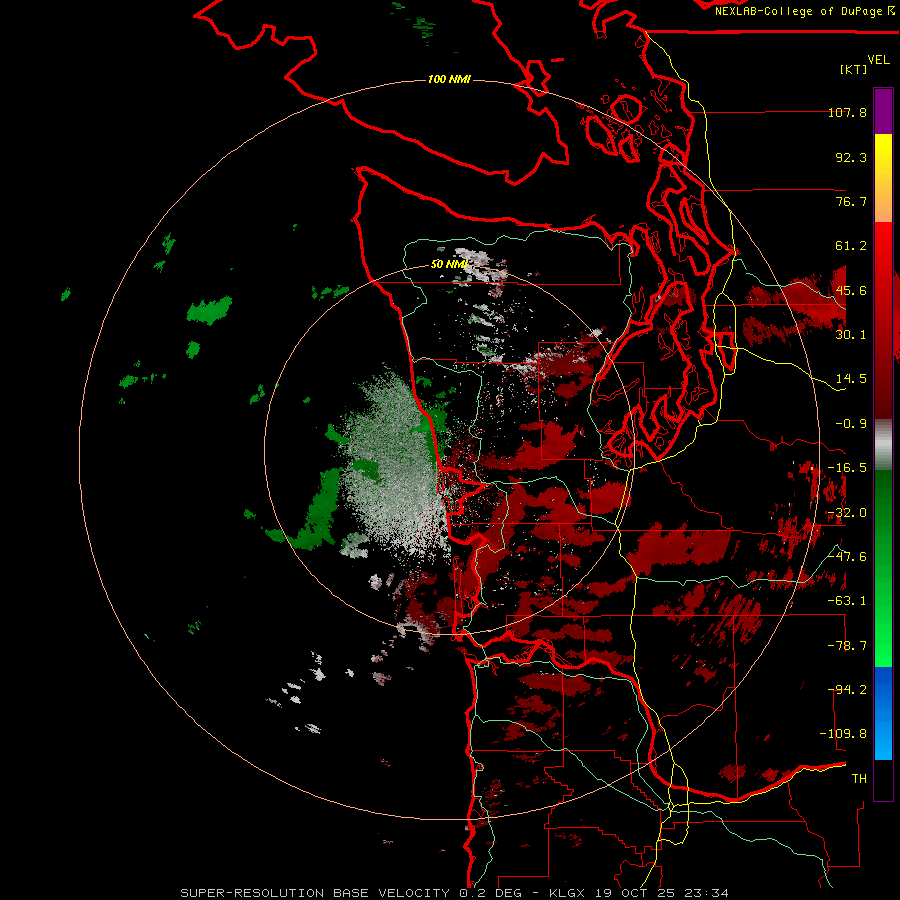This screenshot has width=900, height=900.
Task: Click the "0.2 DEG" elevation text
Action: pos(490,893)
